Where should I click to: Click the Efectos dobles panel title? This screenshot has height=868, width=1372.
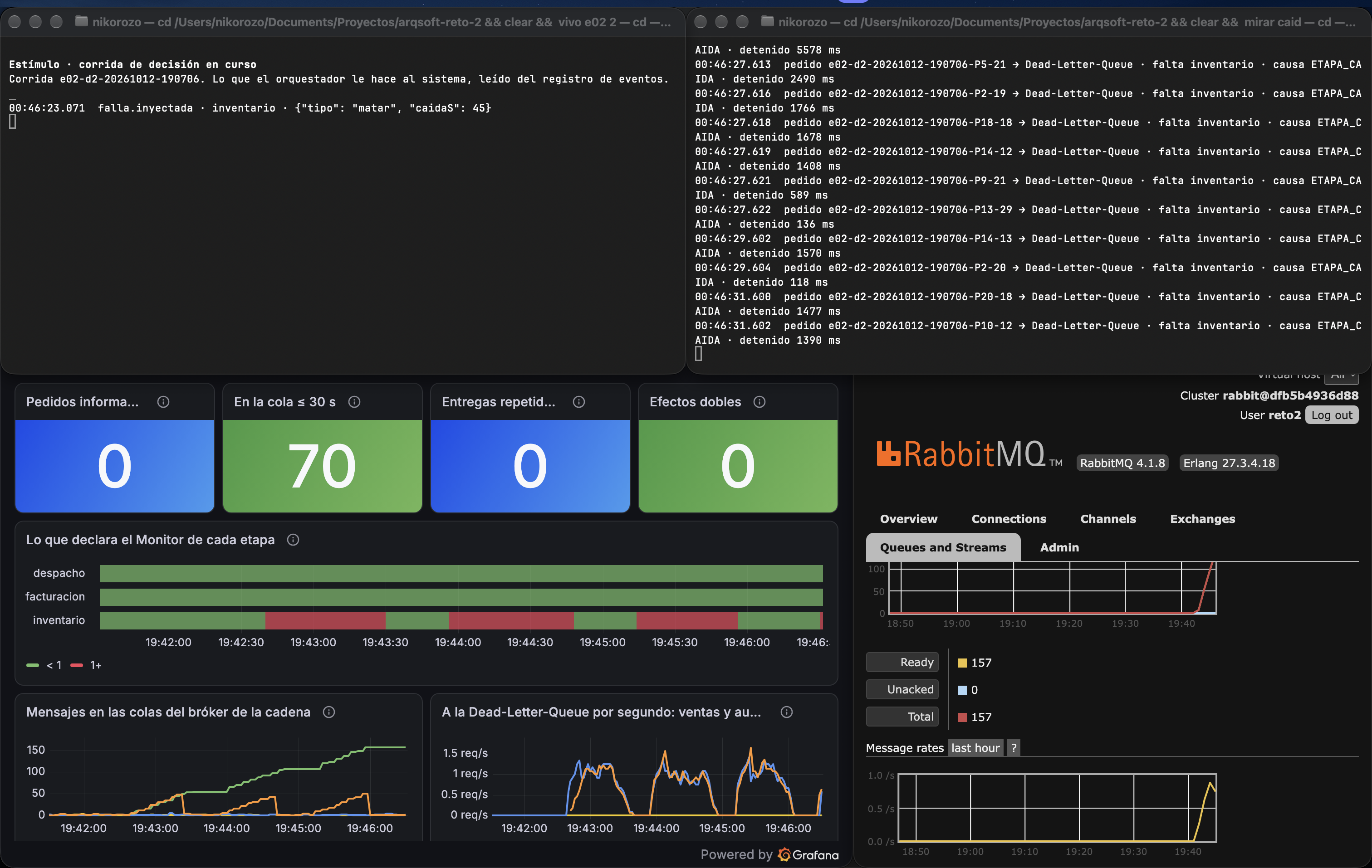pyautogui.click(x=695, y=401)
